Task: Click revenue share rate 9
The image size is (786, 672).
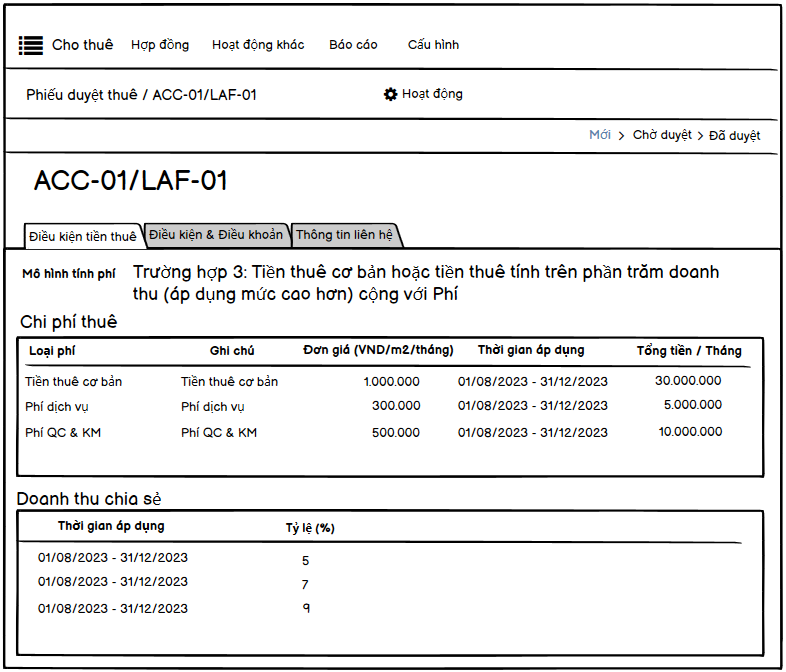Action: (306, 608)
